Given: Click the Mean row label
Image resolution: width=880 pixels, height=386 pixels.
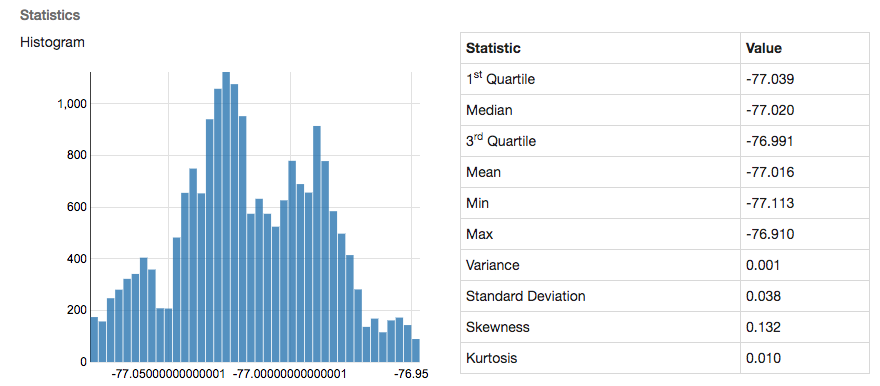Looking at the screenshot, I should [x=483, y=172].
